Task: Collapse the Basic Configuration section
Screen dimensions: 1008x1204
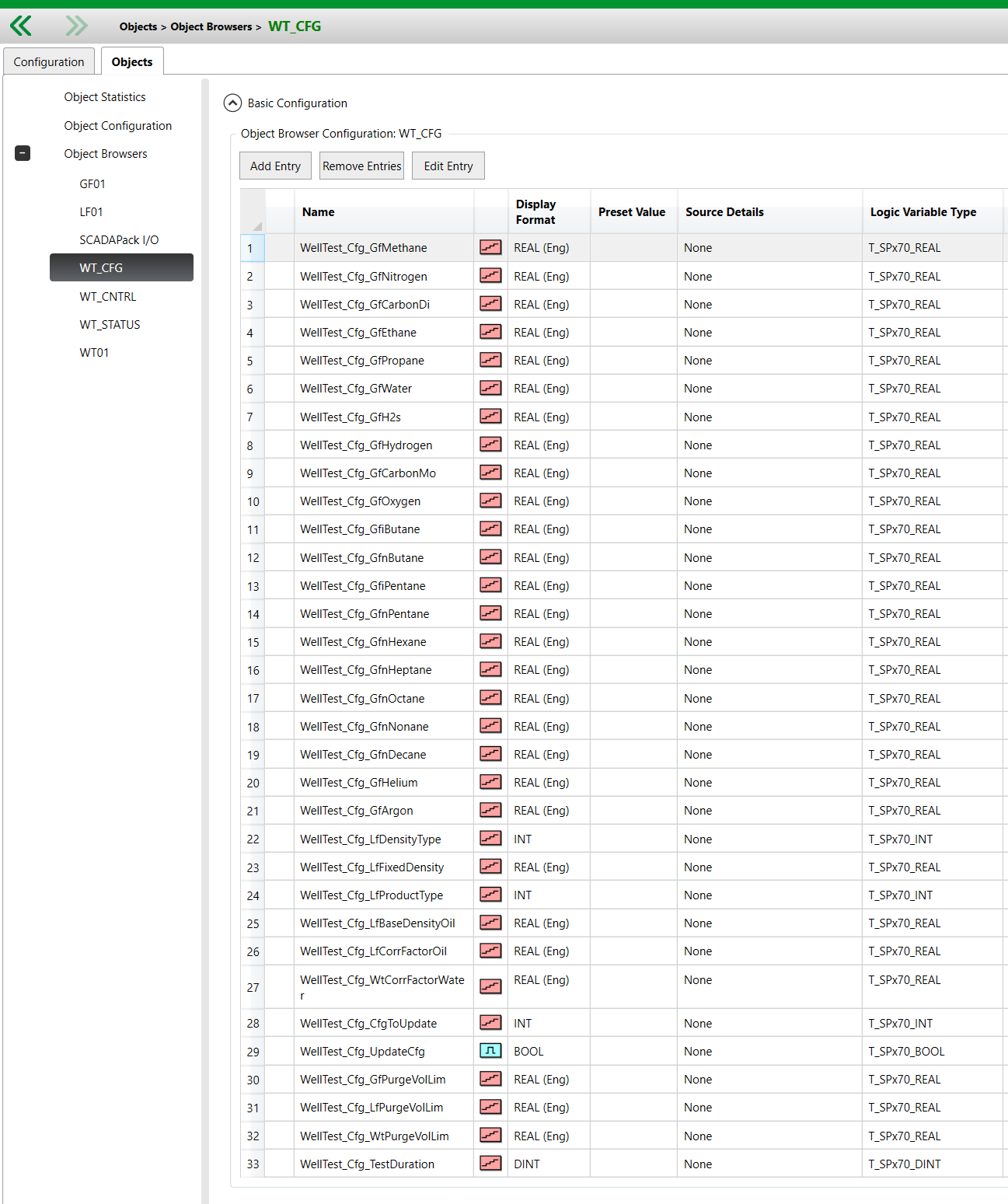Action: [232, 103]
